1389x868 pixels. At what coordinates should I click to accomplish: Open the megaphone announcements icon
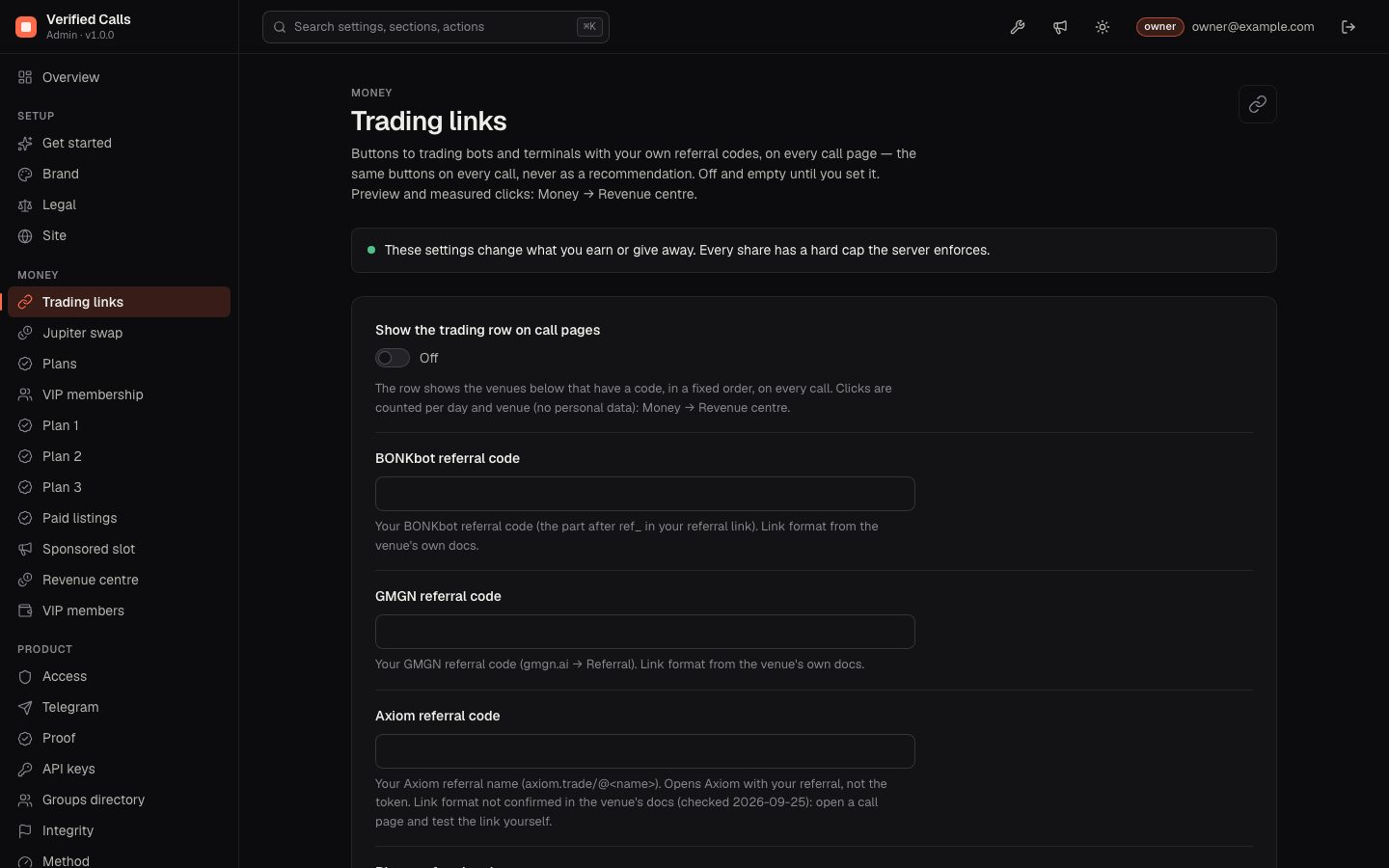click(x=1060, y=27)
